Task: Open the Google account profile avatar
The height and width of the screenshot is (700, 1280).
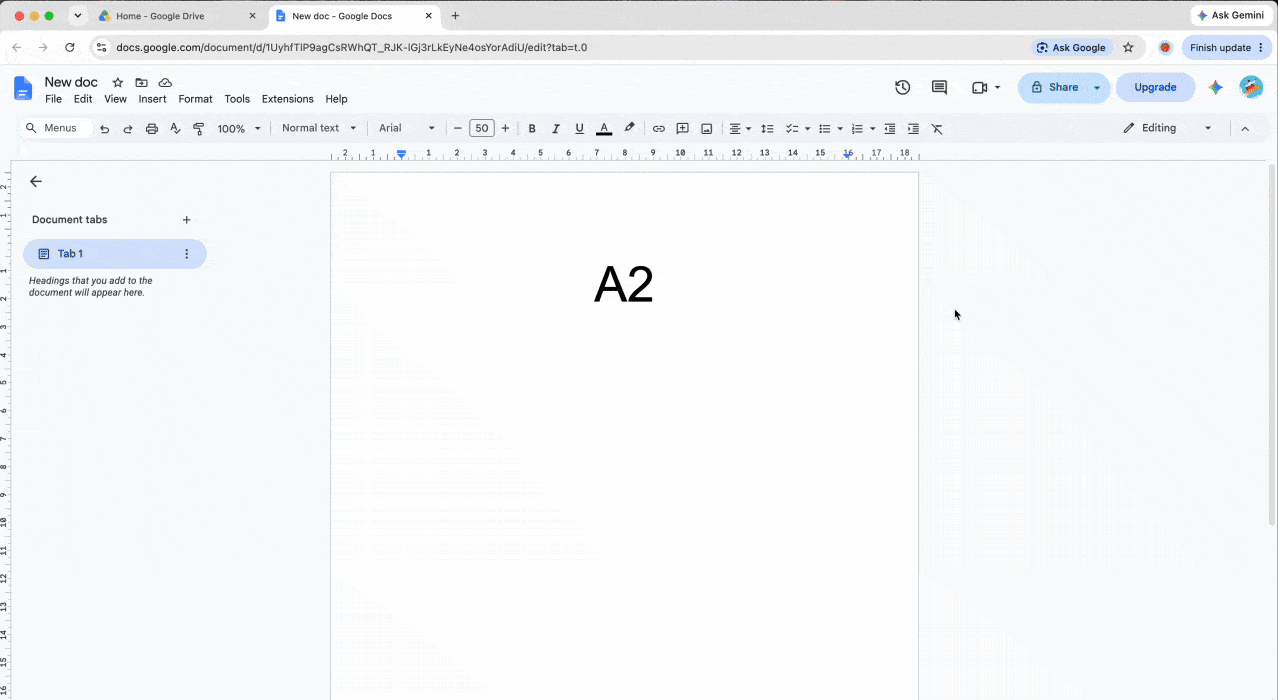Action: pos(1251,87)
